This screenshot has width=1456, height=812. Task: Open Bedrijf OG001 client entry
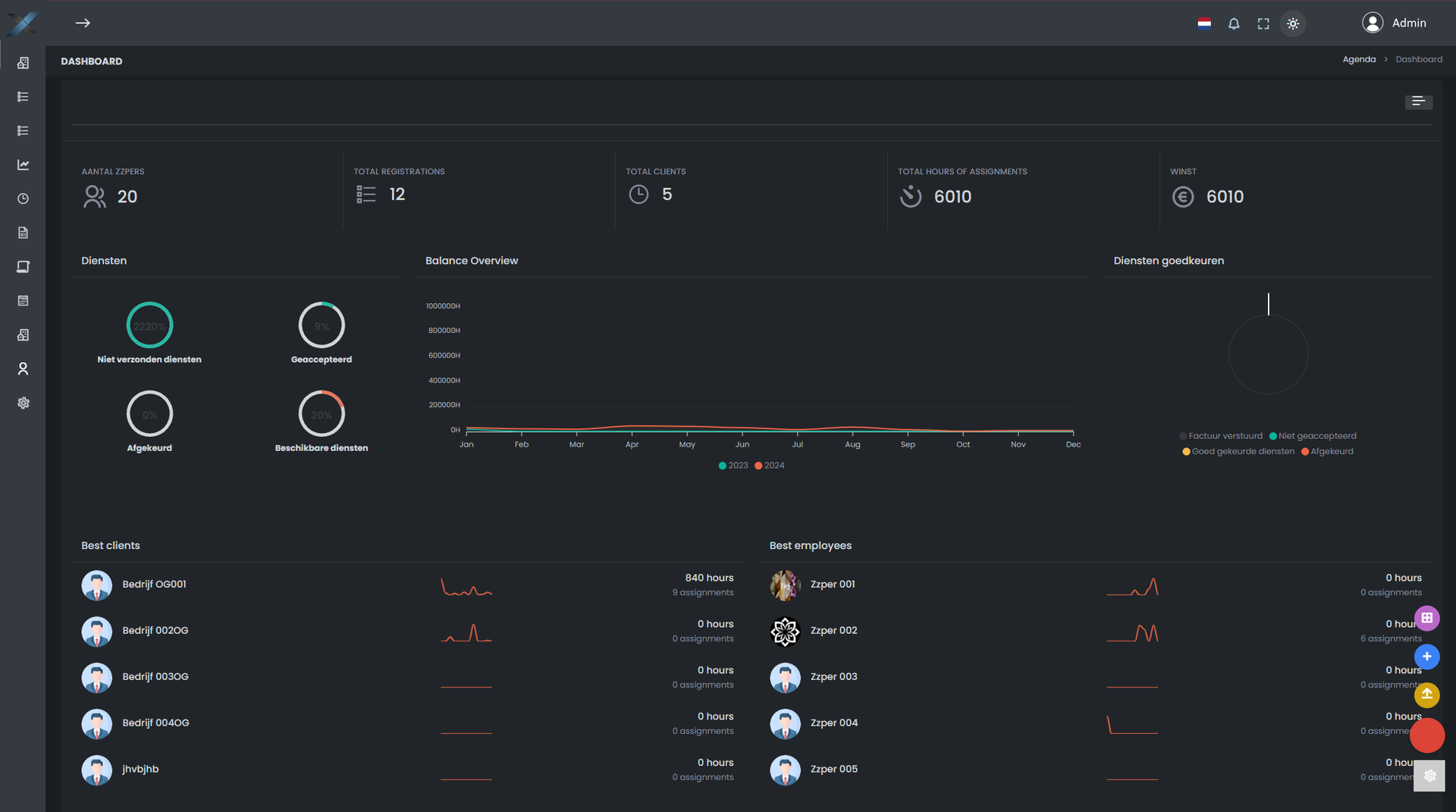[x=154, y=585]
